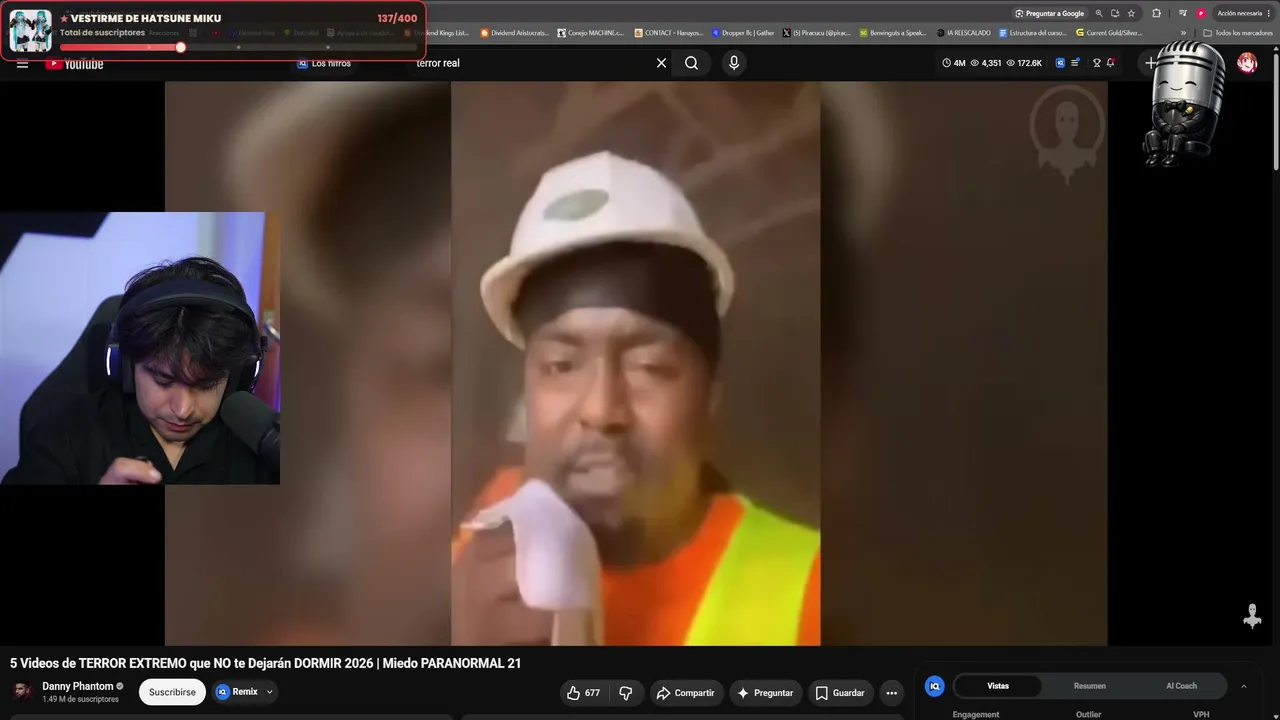The image size is (1280, 720).
Task: Click the Outlier column label
Action: (1088, 714)
